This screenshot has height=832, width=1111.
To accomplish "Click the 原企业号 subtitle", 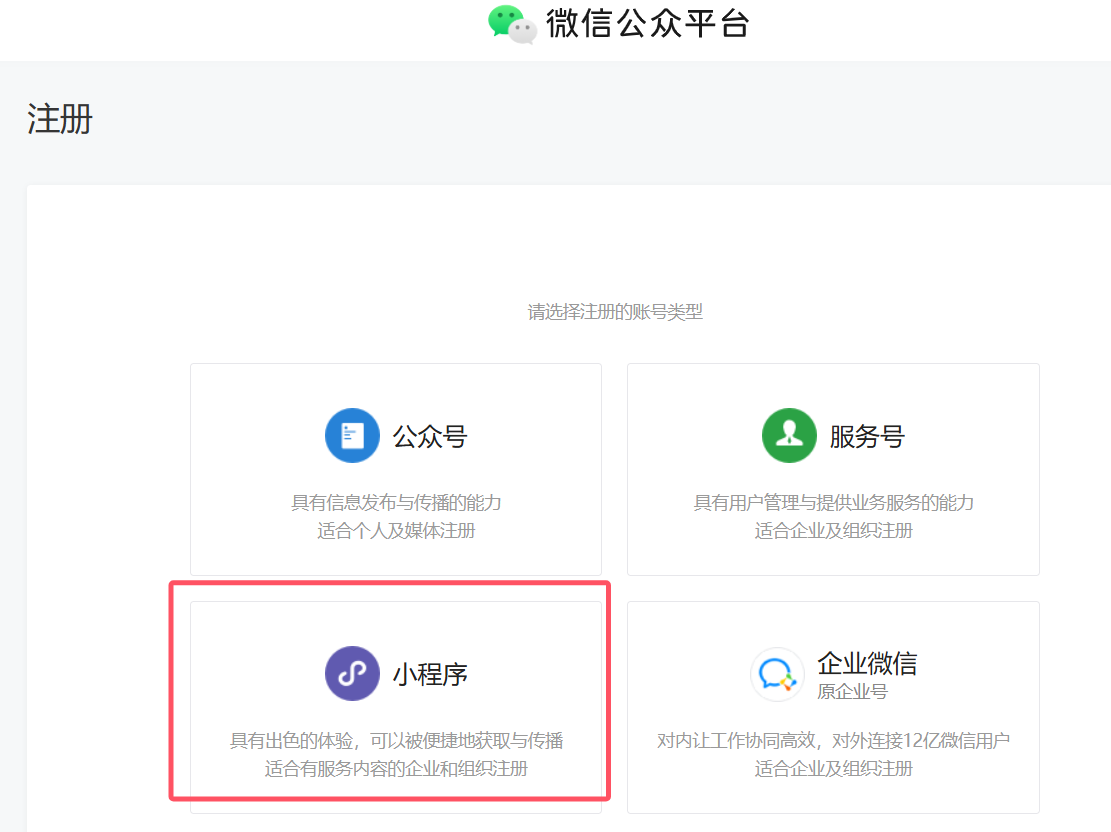I will click(x=852, y=692).
